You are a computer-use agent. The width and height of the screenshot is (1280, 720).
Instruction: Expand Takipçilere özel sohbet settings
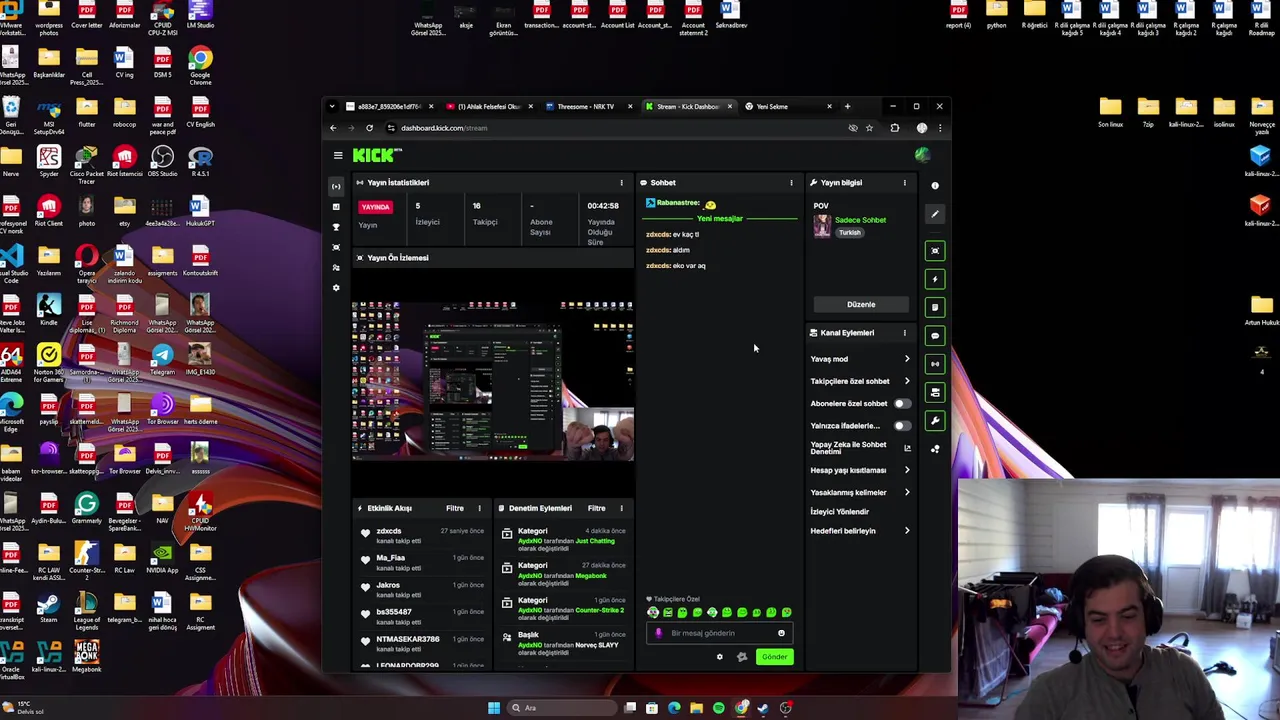click(860, 381)
